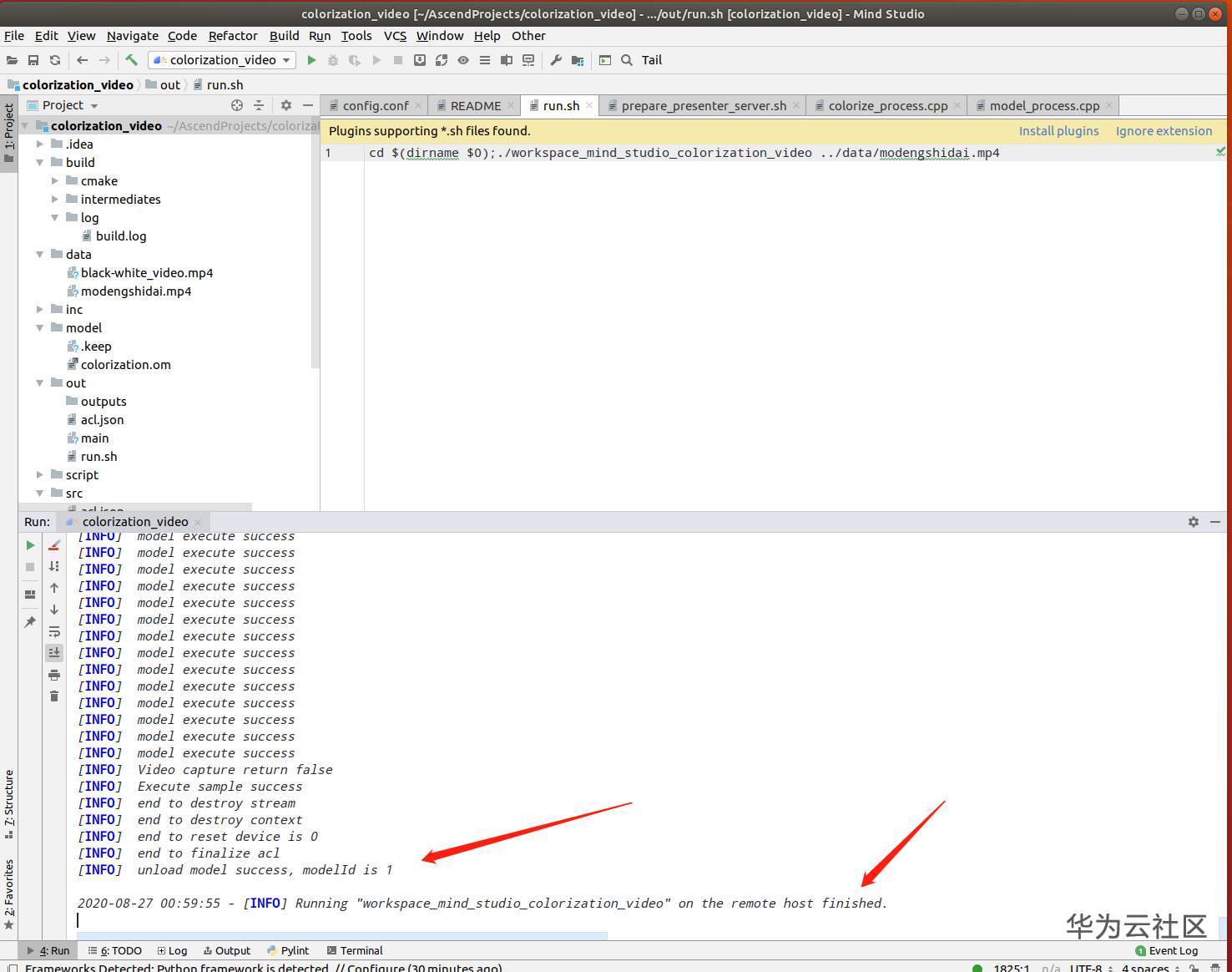Open Project panel gear settings

pos(286,105)
